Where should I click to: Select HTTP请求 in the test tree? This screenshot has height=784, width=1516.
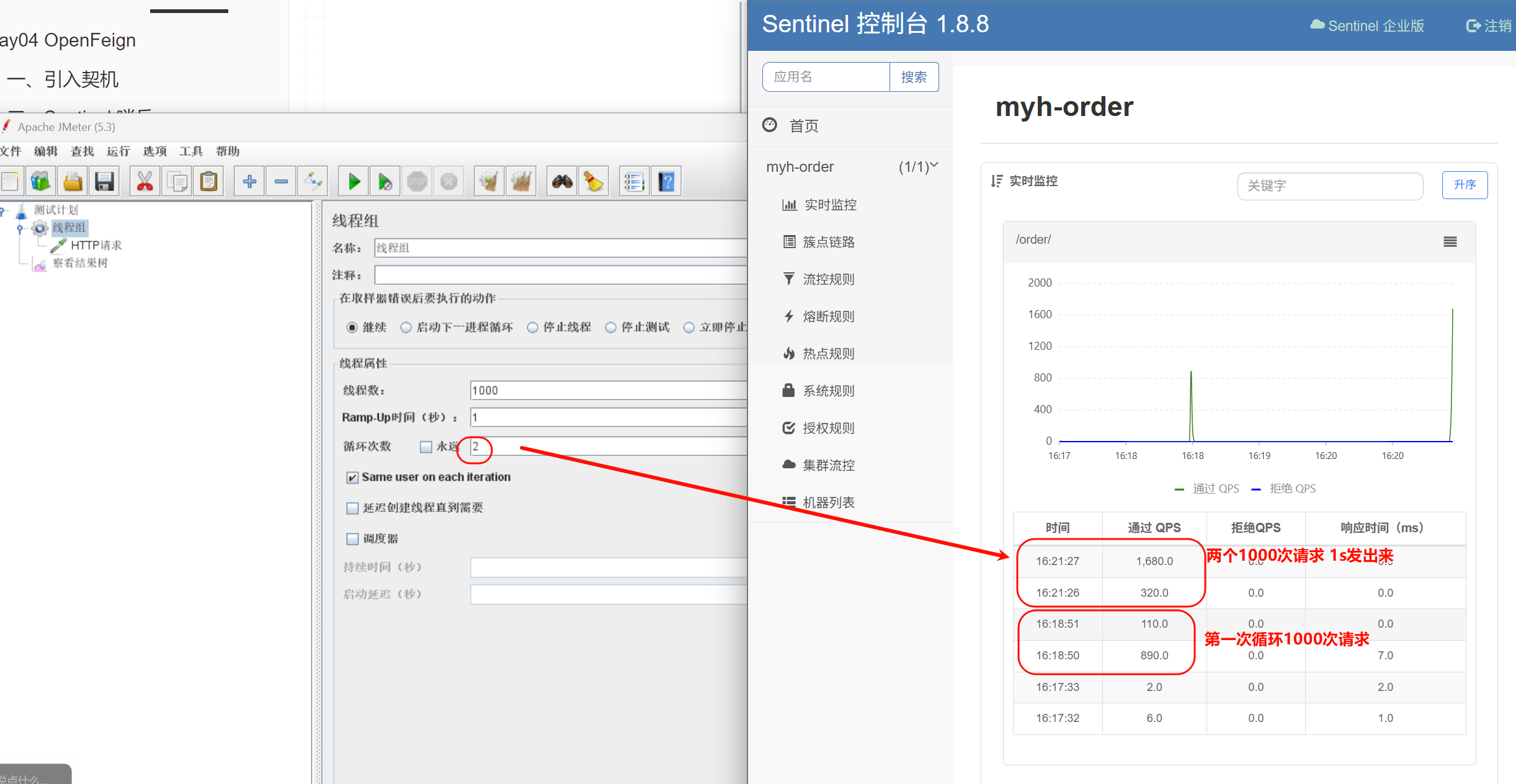pyautogui.click(x=96, y=245)
